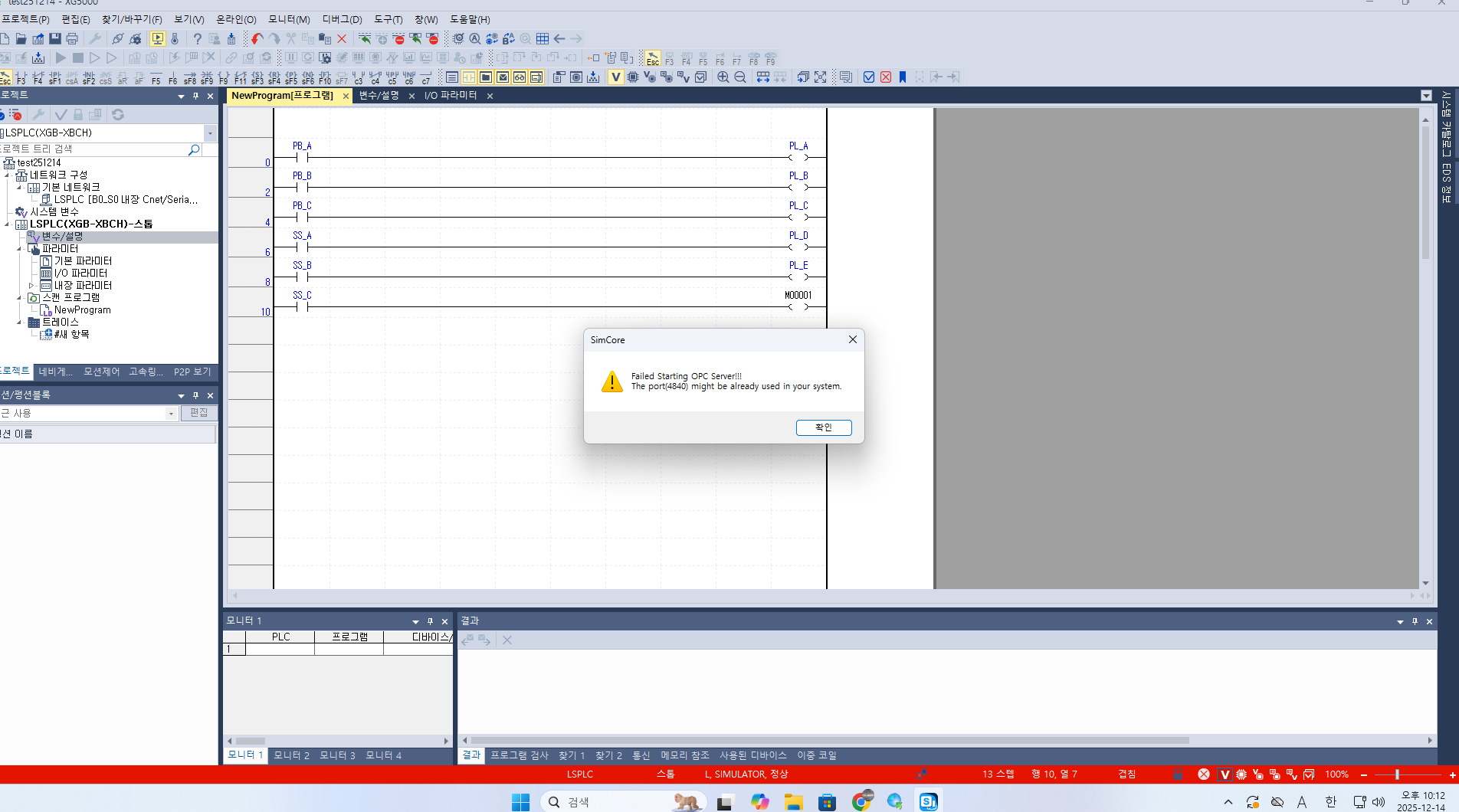Switch to the 변수/설명 tab
The width and height of the screenshot is (1459, 812).
click(x=379, y=96)
